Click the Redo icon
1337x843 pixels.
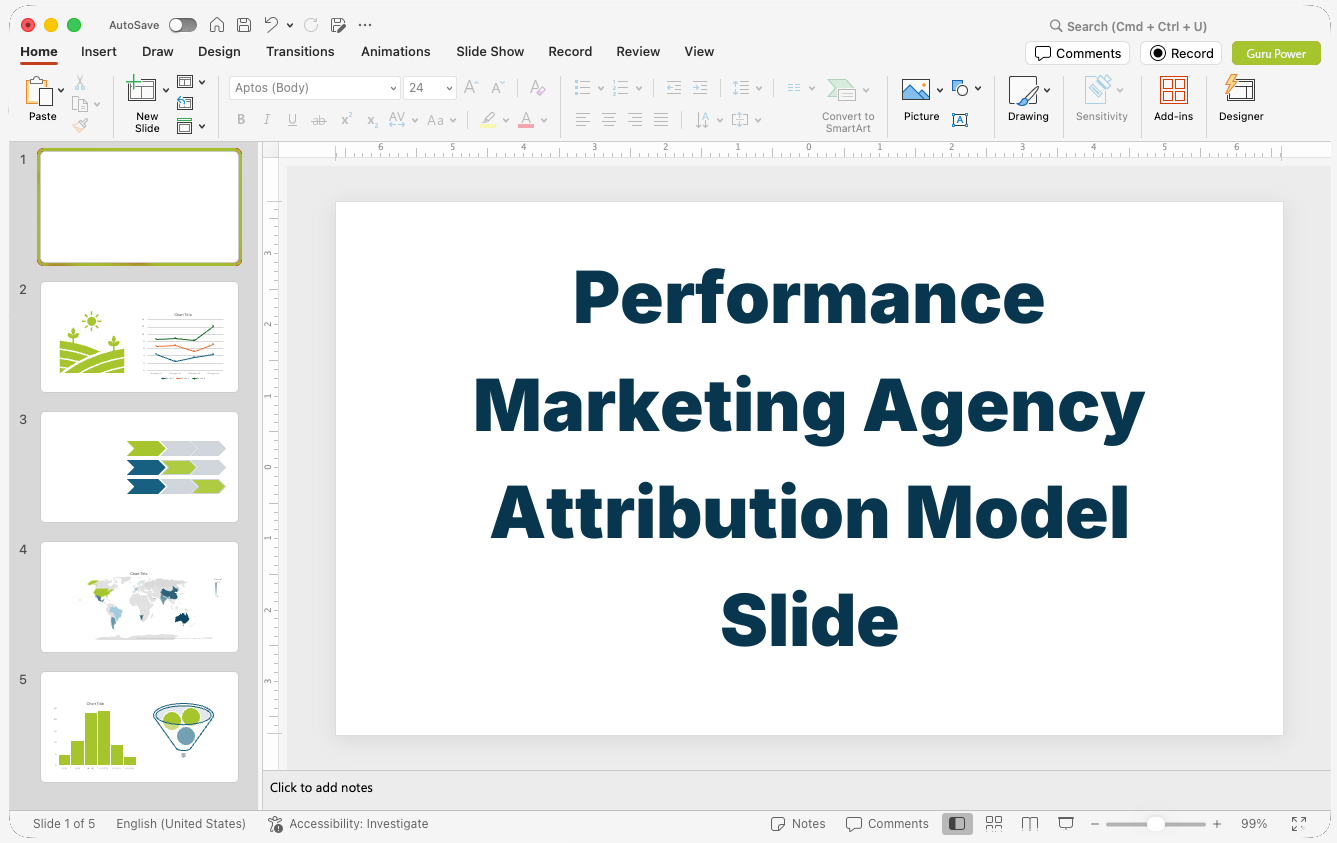[310, 25]
